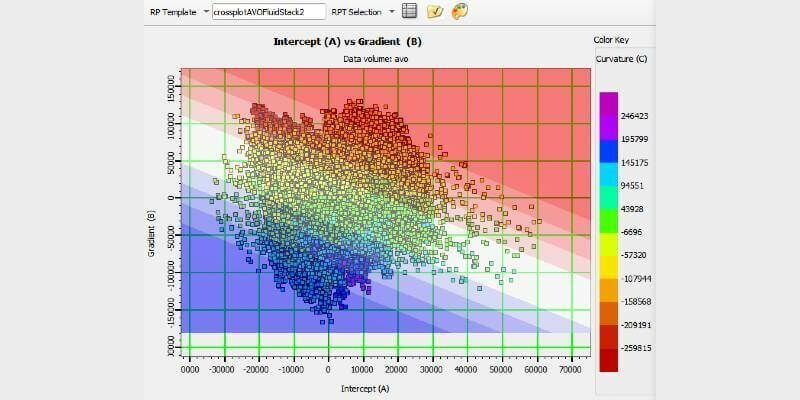
Task: Click the 145175 color key value
Action: click(x=635, y=163)
